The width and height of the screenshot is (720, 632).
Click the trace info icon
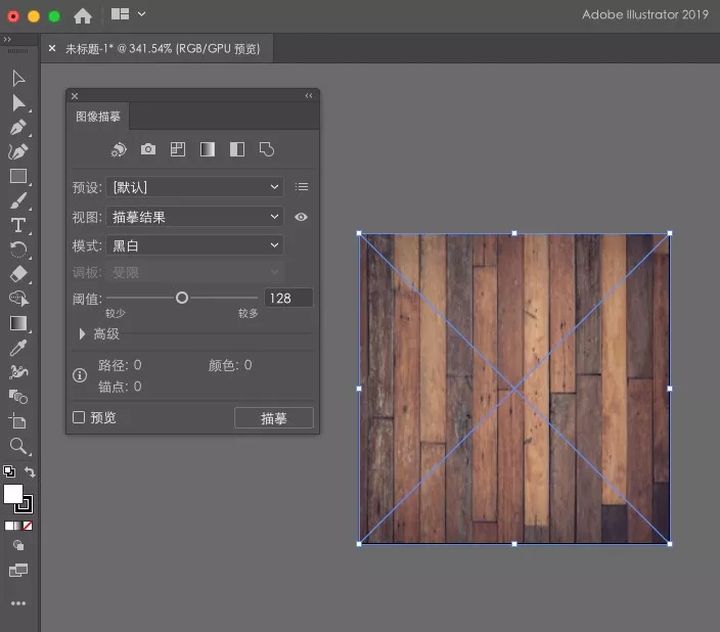point(80,375)
